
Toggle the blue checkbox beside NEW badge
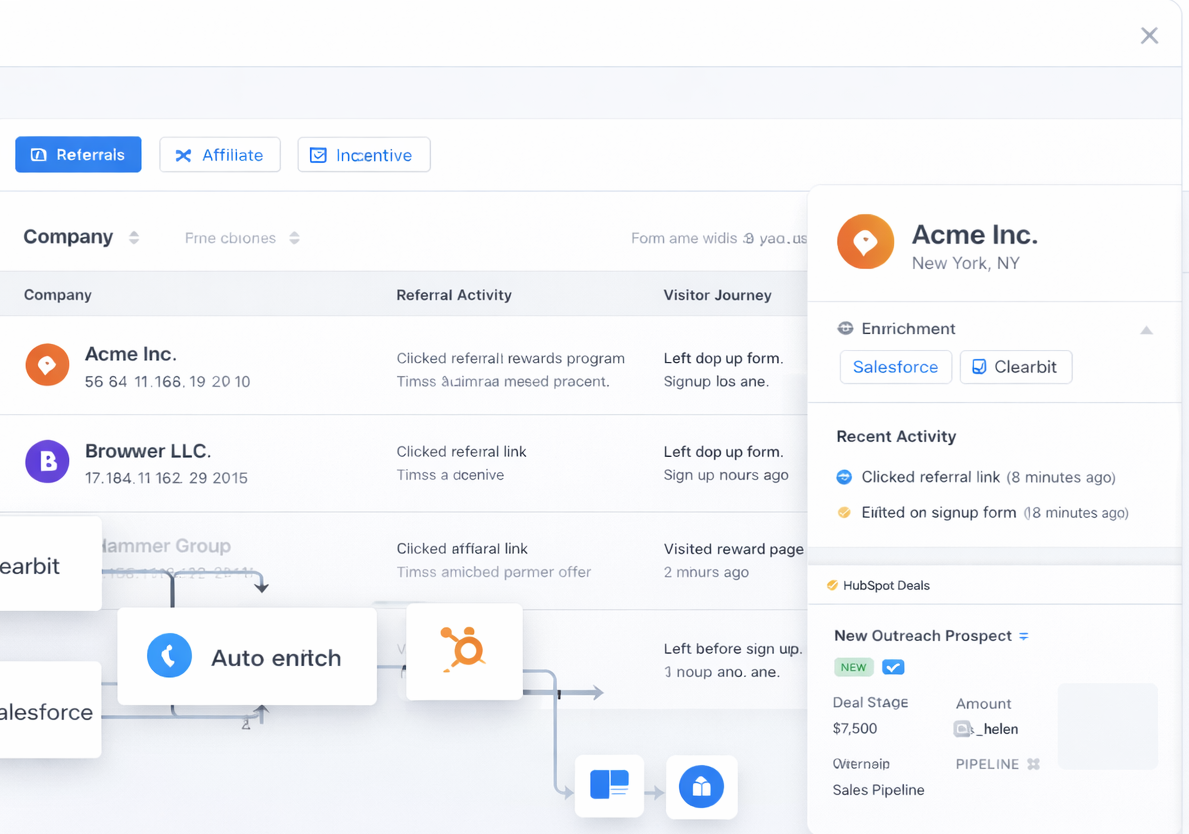click(893, 667)
